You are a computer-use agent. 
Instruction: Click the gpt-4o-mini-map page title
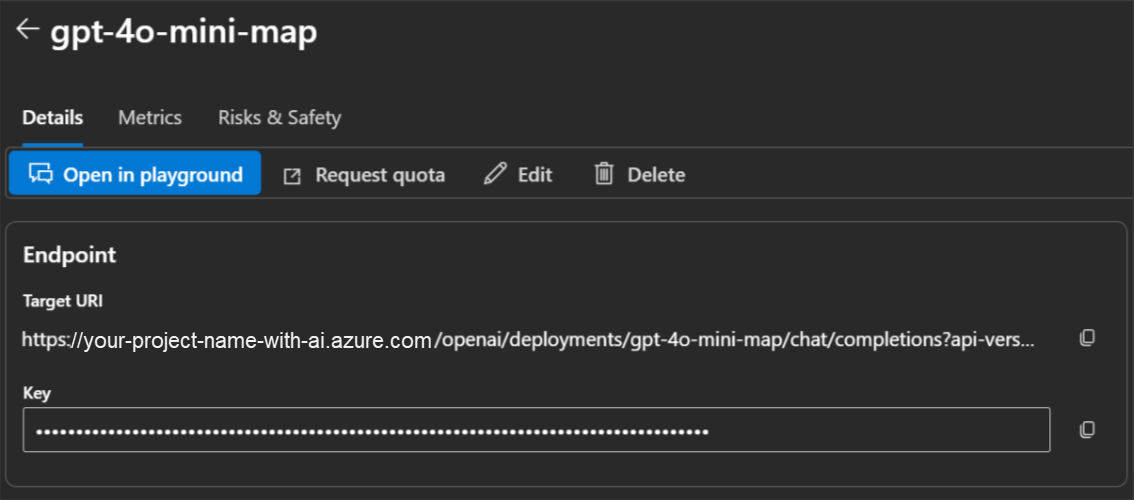184,32
